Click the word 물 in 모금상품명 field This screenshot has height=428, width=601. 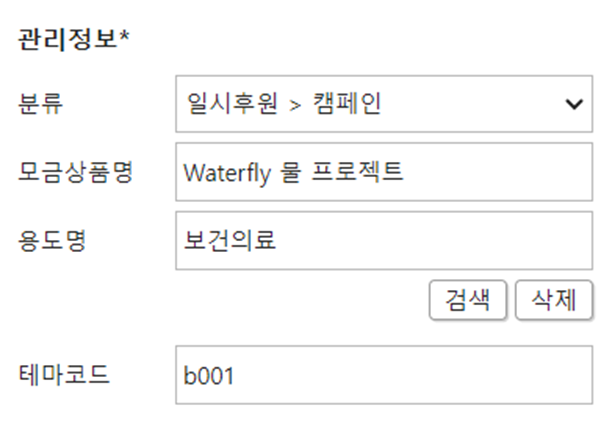(287, 171)
